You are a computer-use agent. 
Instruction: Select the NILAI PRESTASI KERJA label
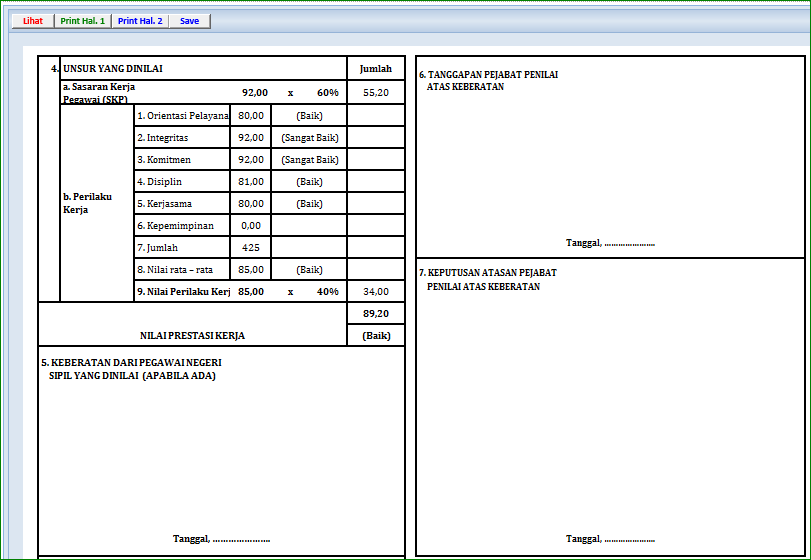192,336
